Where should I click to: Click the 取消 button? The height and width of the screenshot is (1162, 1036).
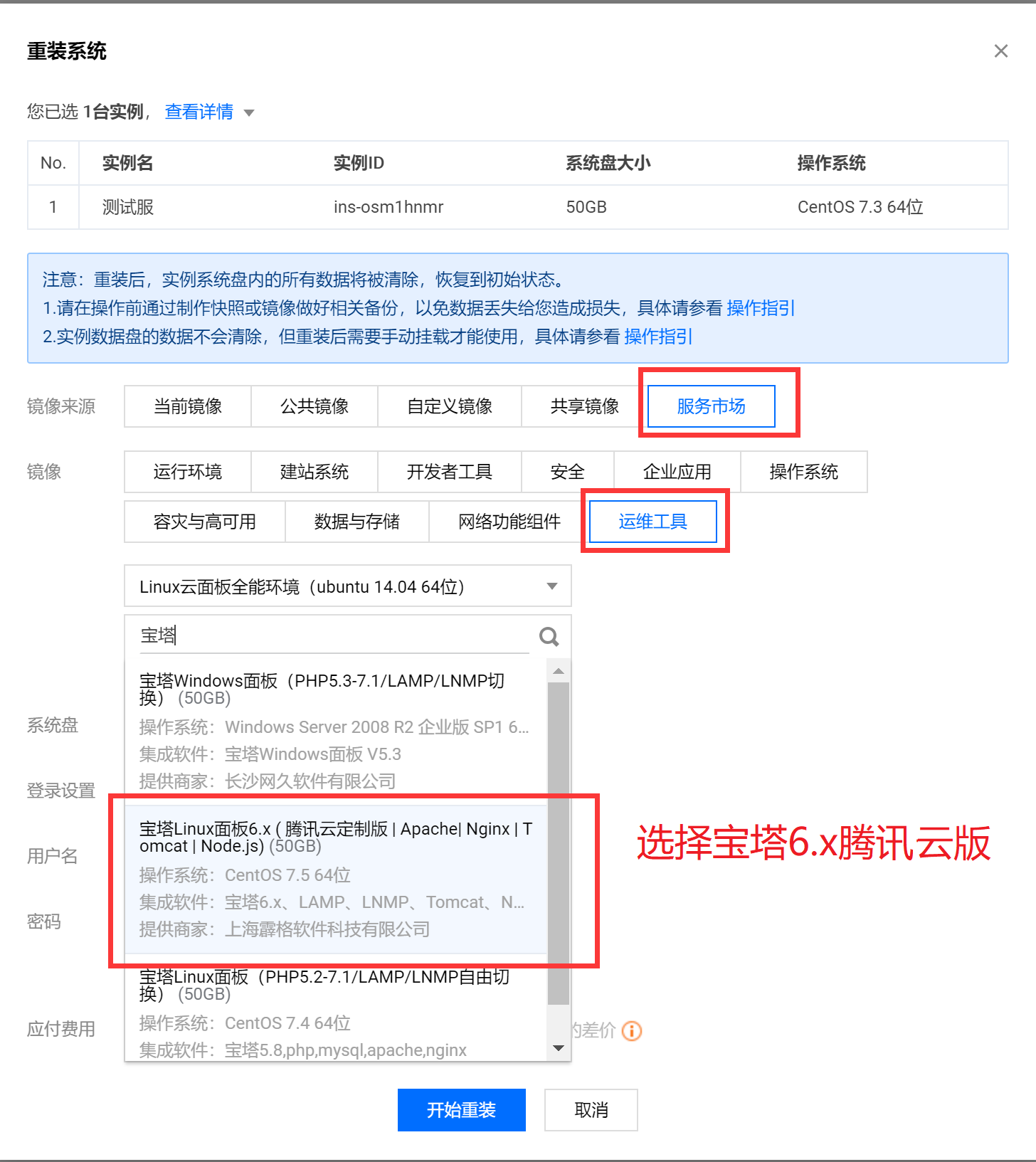tap(591, 1110)
